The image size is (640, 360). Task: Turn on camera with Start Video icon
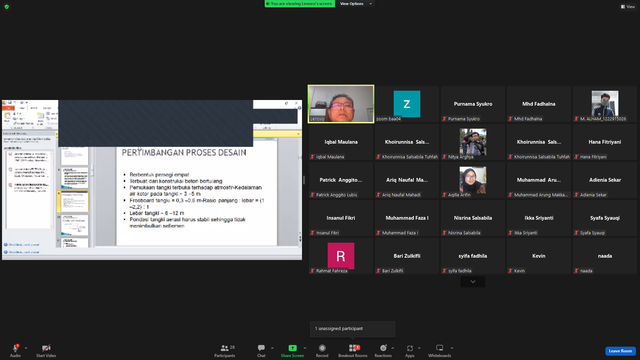click(46, 348)
